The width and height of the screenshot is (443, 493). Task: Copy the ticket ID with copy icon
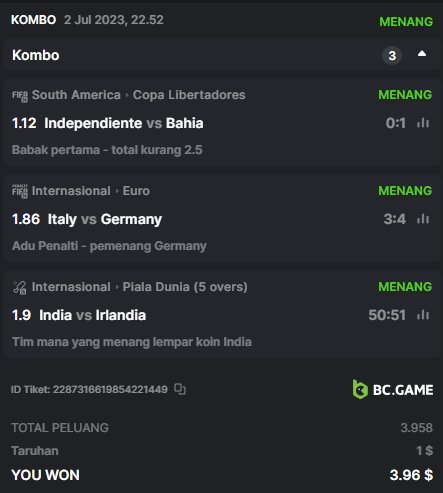180,389
